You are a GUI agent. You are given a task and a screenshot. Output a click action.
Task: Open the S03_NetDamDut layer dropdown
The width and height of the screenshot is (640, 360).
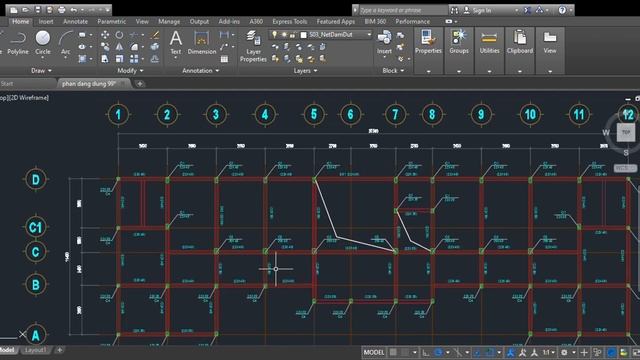coord(369,35)
